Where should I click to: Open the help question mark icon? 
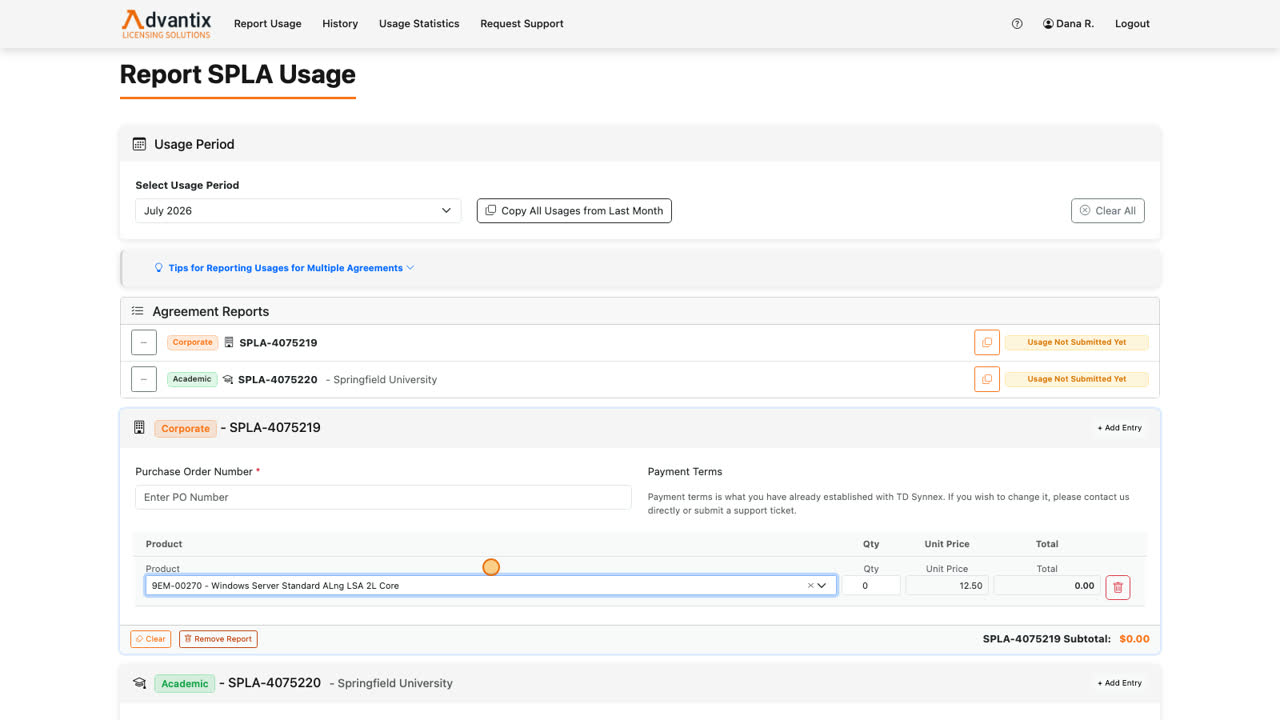pos(1017,24)
